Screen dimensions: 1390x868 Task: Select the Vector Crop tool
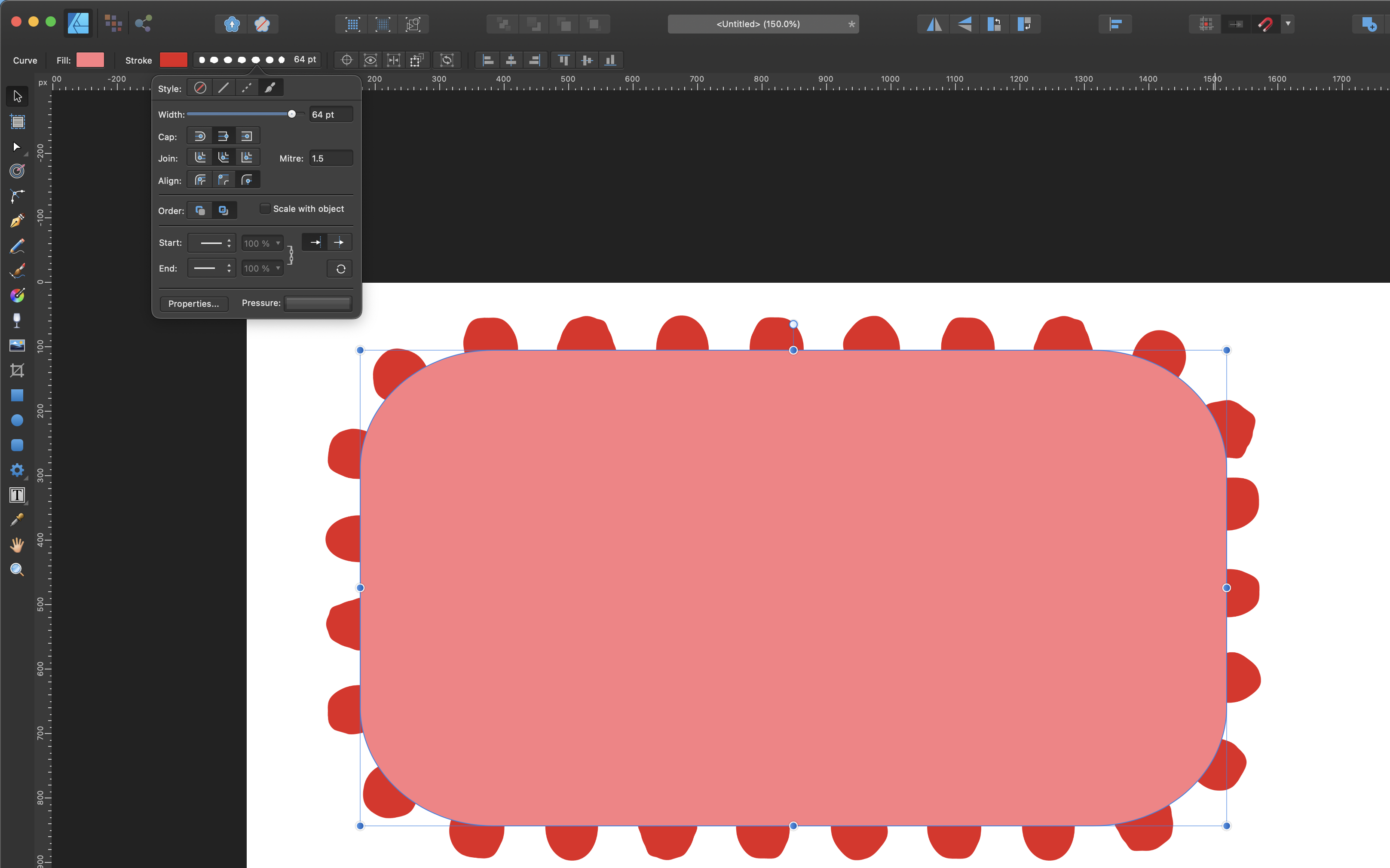(x=17, y=370)
